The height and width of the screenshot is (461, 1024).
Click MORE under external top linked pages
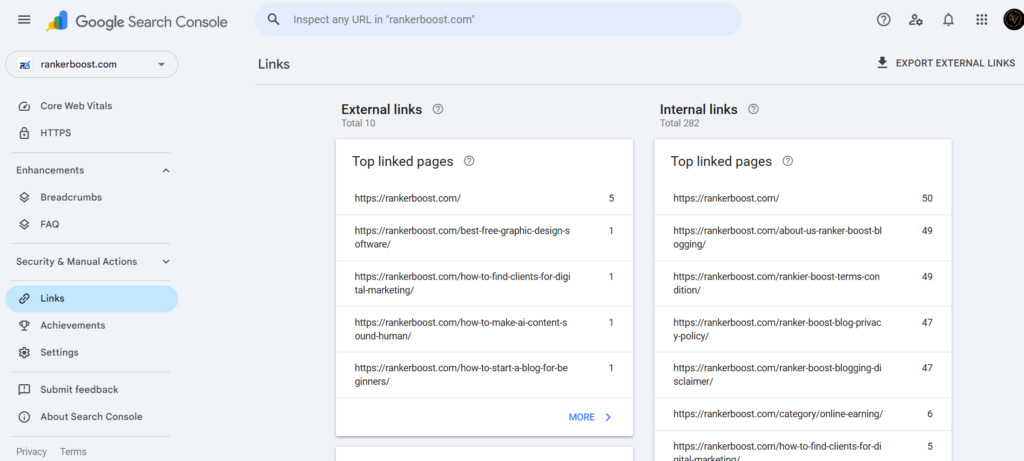click(x=590, y=417)
